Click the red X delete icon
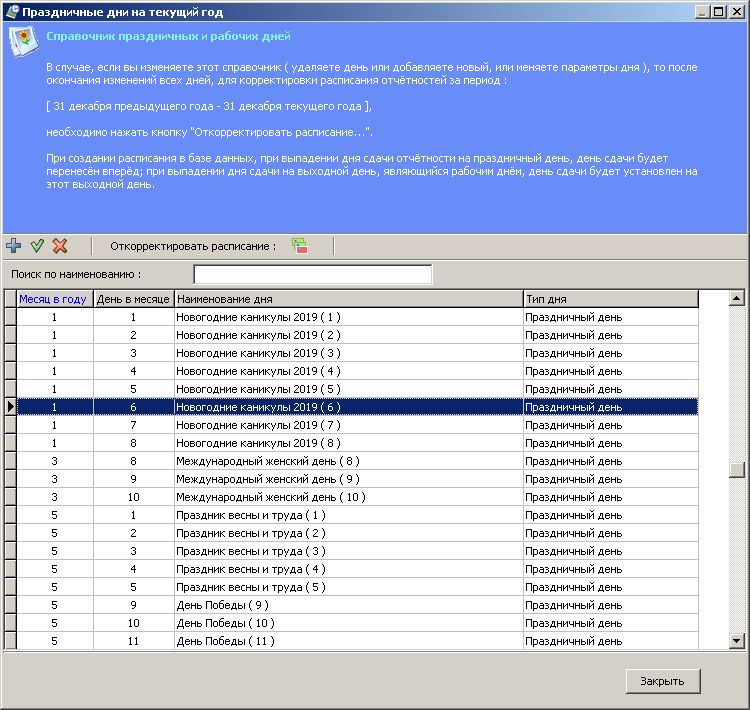750x710 pixels. point(60,246)
